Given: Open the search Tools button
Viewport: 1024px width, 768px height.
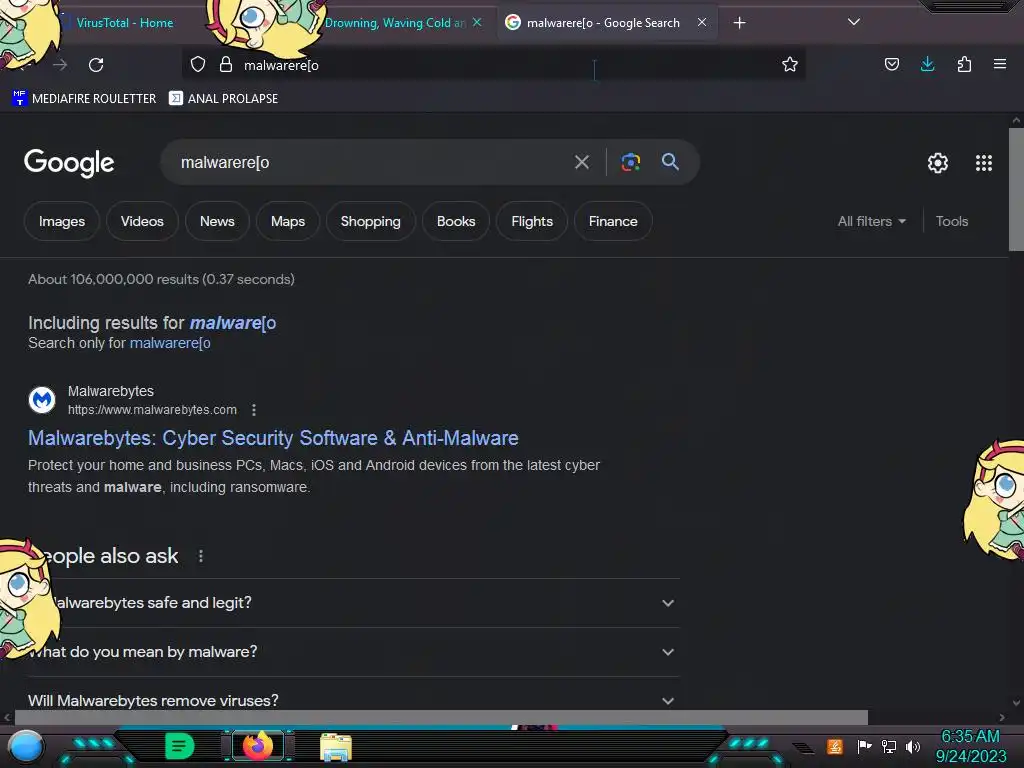Looking at the screenshot, I should (952, 221).
